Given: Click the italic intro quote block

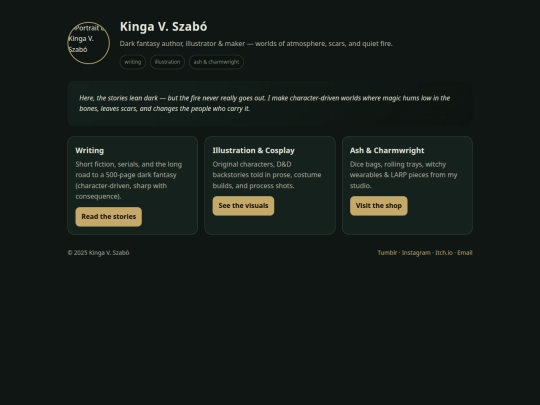Looking at the screenshot, I should click(x=270, y=103).
